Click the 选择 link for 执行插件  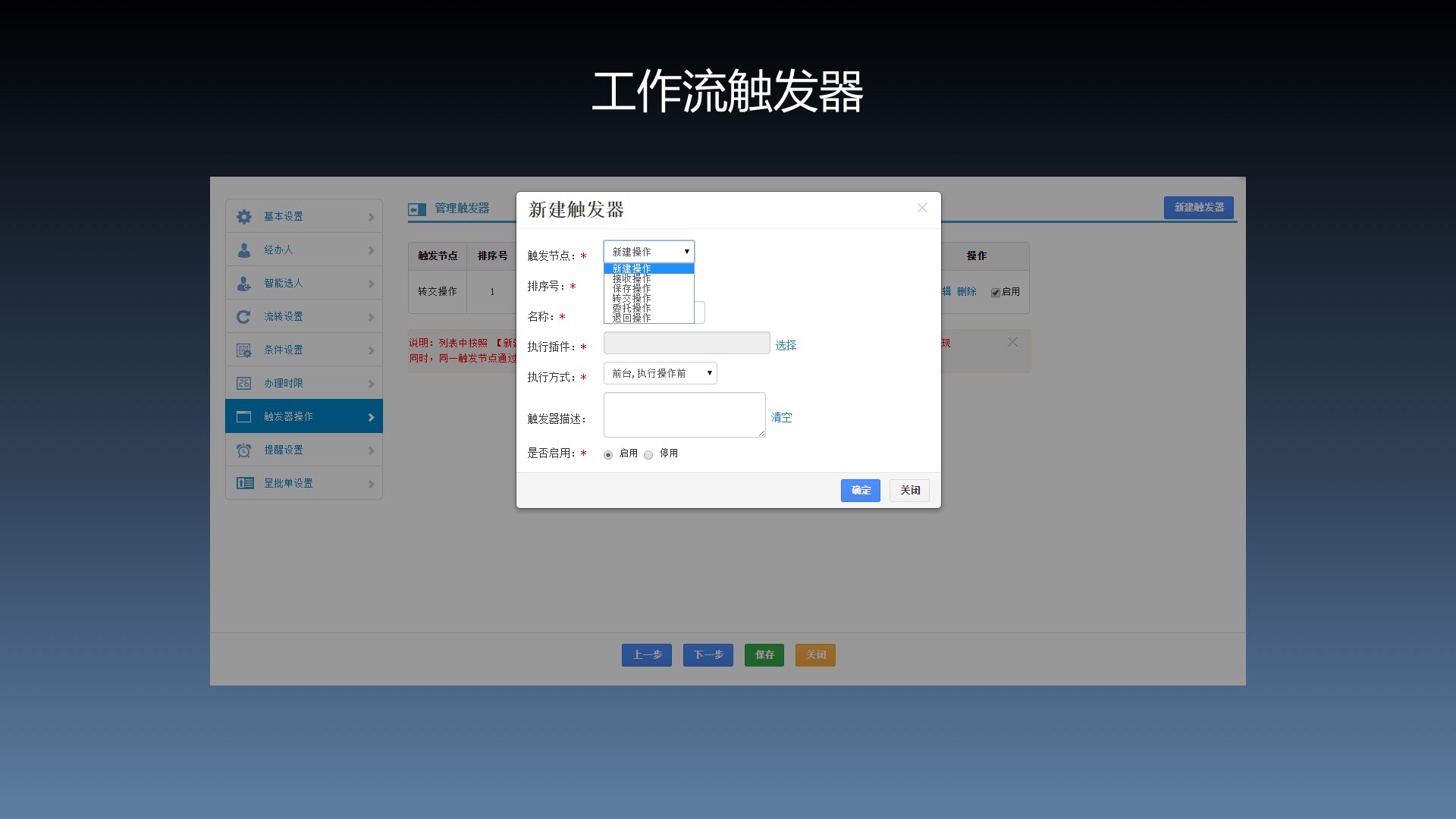point(786,345)
